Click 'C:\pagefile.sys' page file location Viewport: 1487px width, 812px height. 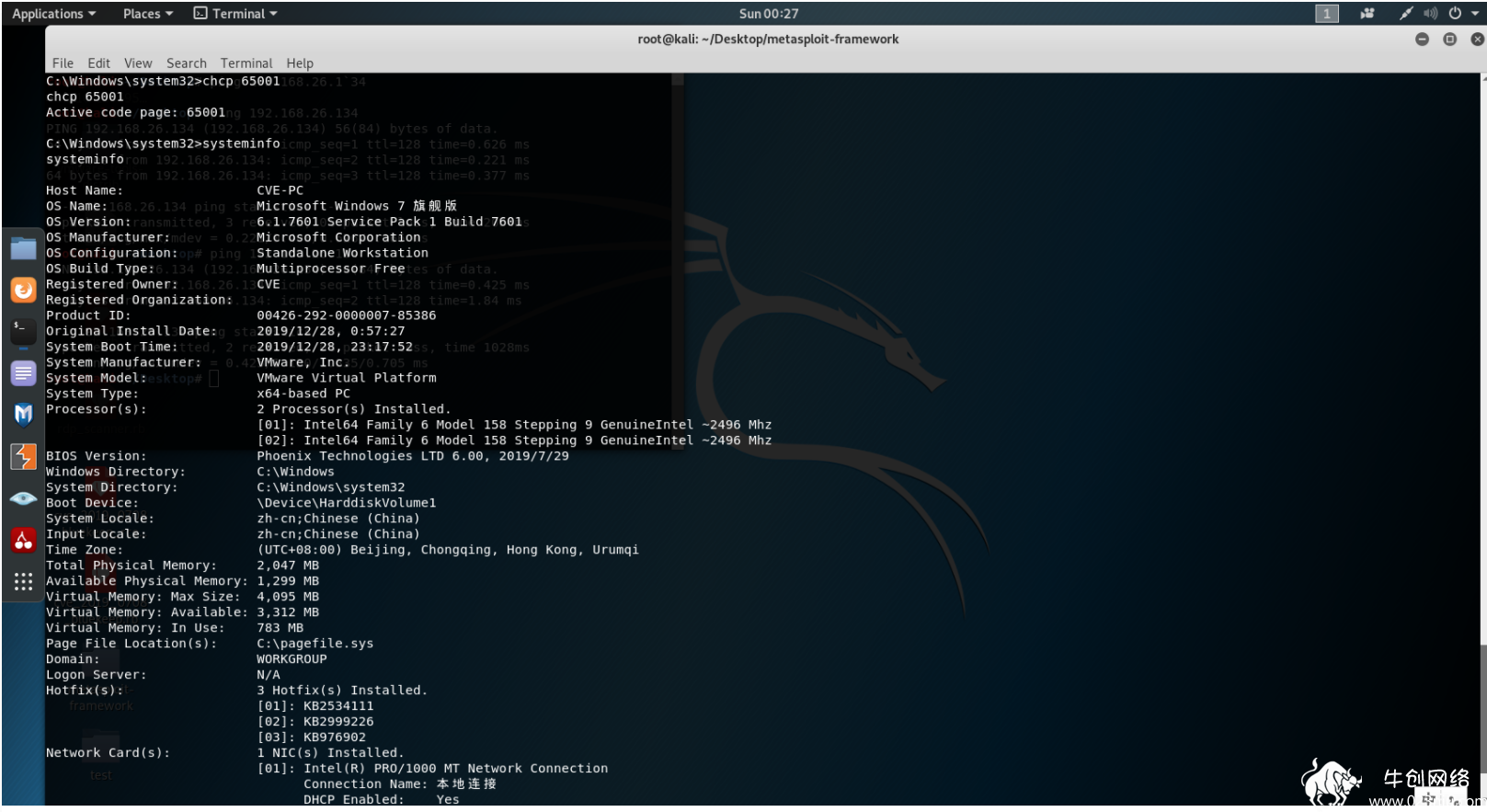click(315, 644)
